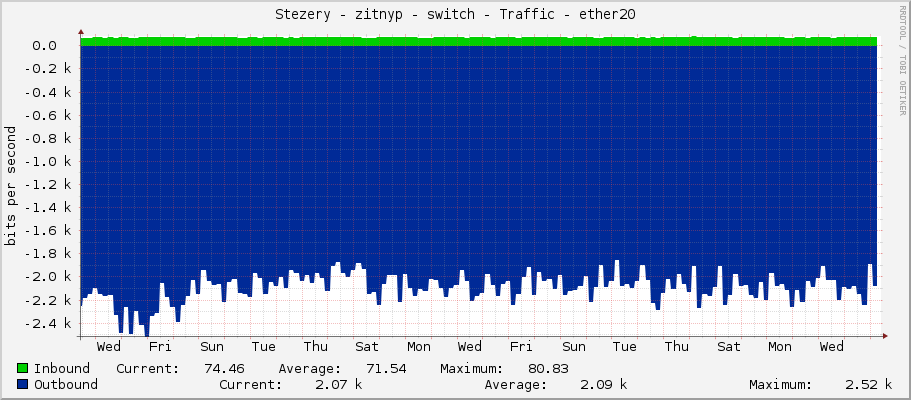
Task: Click the Outbound average value 2.09 k
Action: [604, 384]
